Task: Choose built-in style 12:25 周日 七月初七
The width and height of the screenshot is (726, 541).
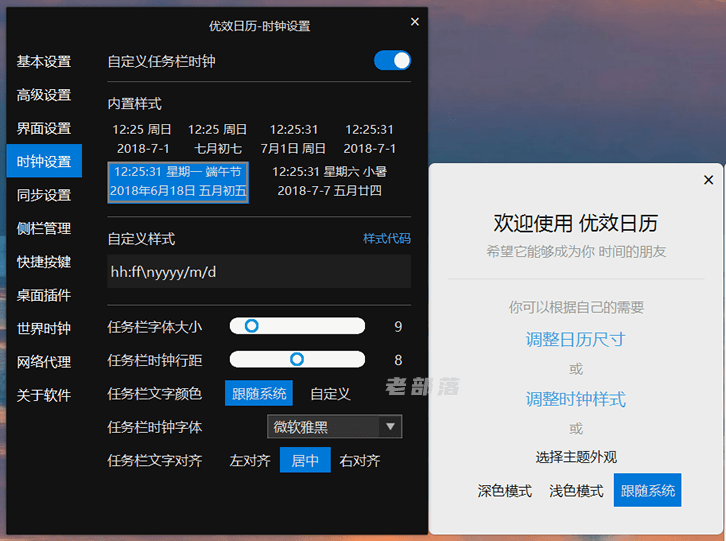Action: click(x=218, y=139)
